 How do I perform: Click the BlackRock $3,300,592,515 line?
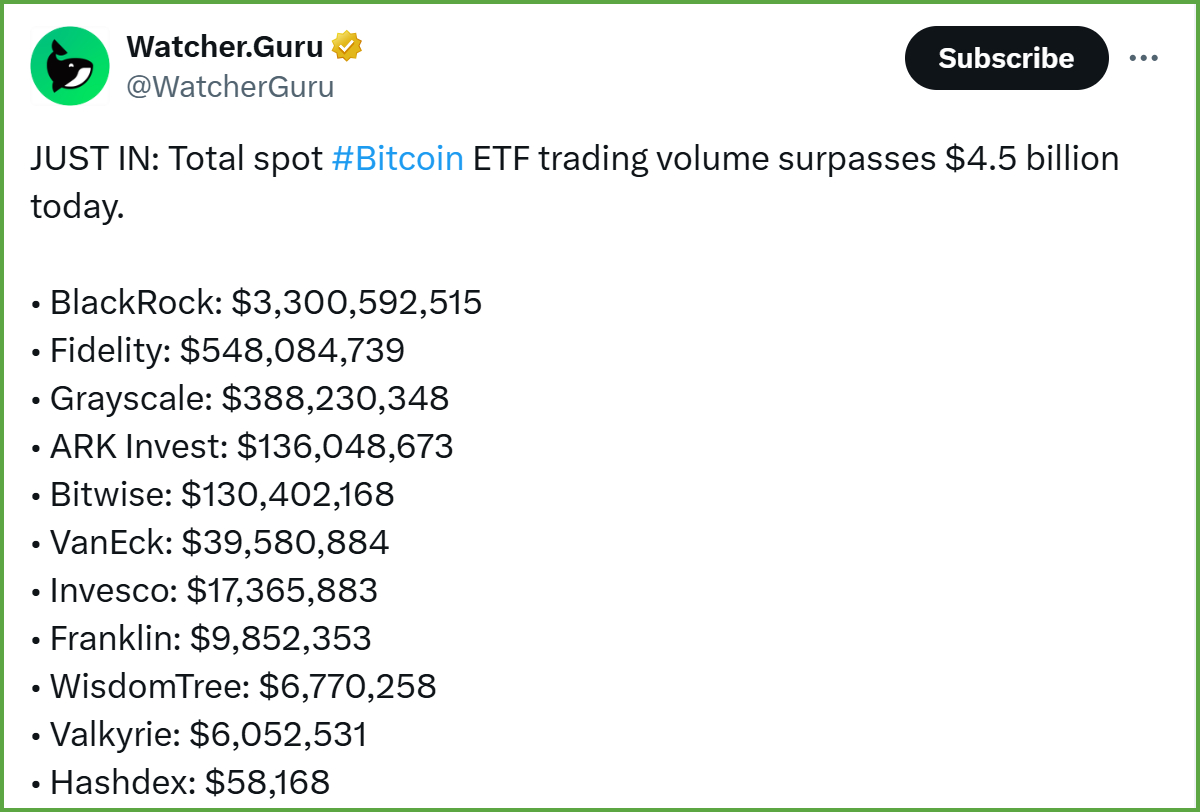(x=257, y=302)
